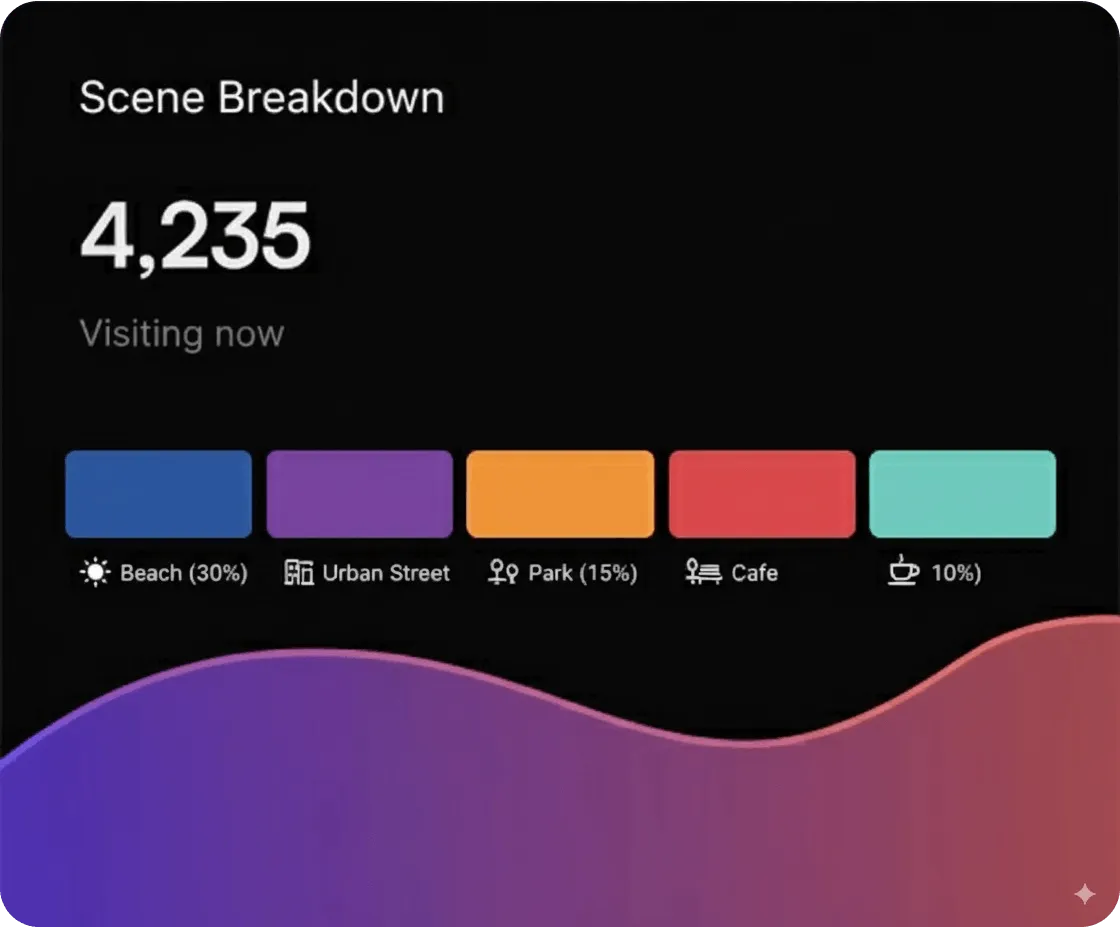Click the building icon for Urban Street
Image resolution: width=1120 pixels, height=928 pixels.
(x=298, y=573)
